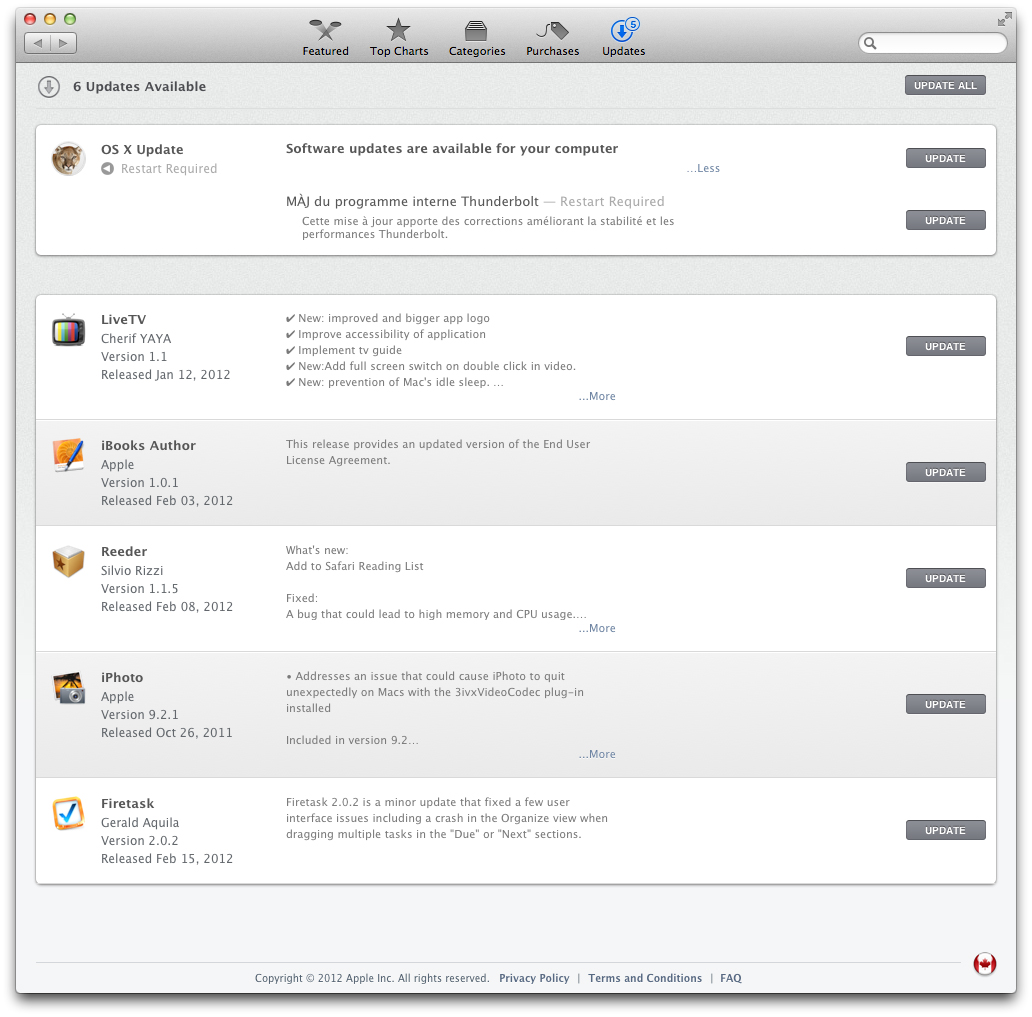Screen dimensions: 1032x1017
Task: Click the Firetask app title
Action: point(127,804)
